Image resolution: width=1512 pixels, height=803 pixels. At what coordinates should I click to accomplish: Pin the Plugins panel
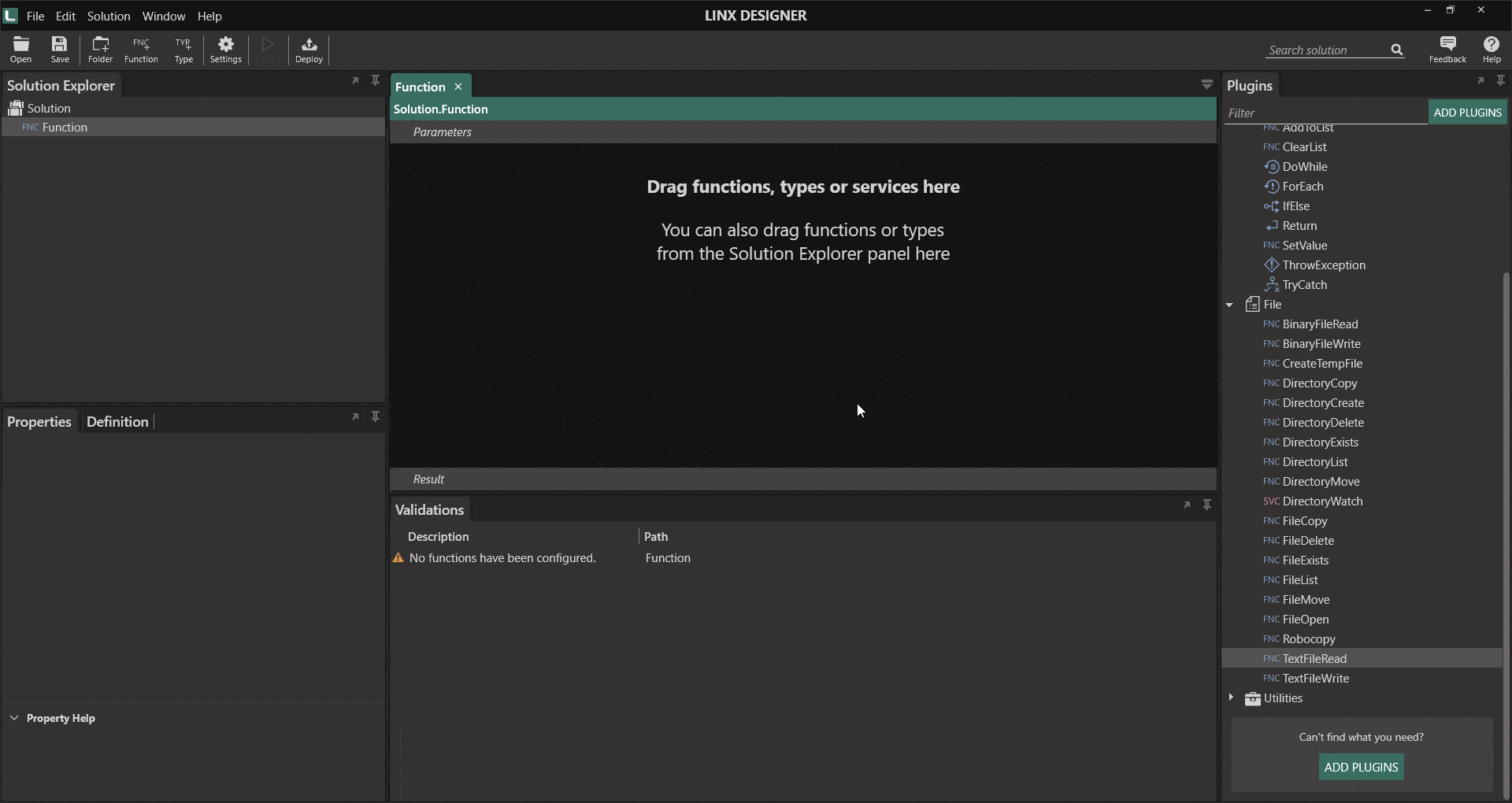(x=1501, y=80)
